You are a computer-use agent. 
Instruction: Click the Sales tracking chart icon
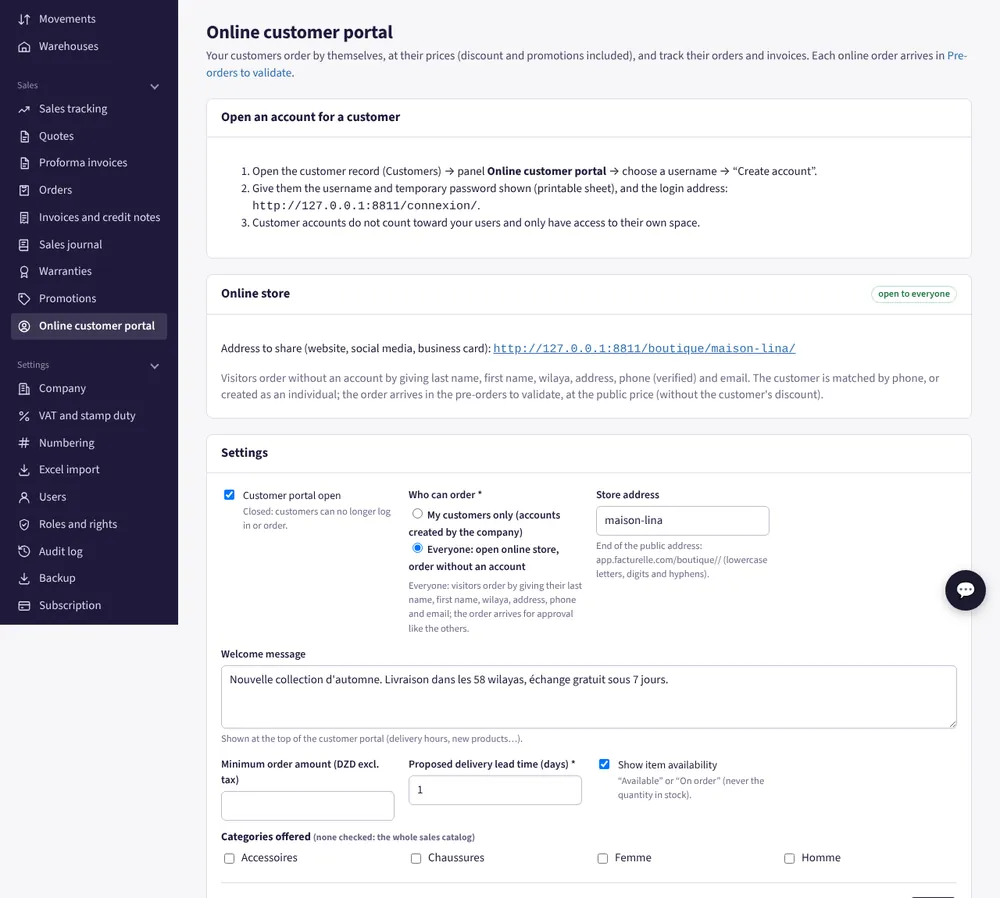tap(24, 109)
